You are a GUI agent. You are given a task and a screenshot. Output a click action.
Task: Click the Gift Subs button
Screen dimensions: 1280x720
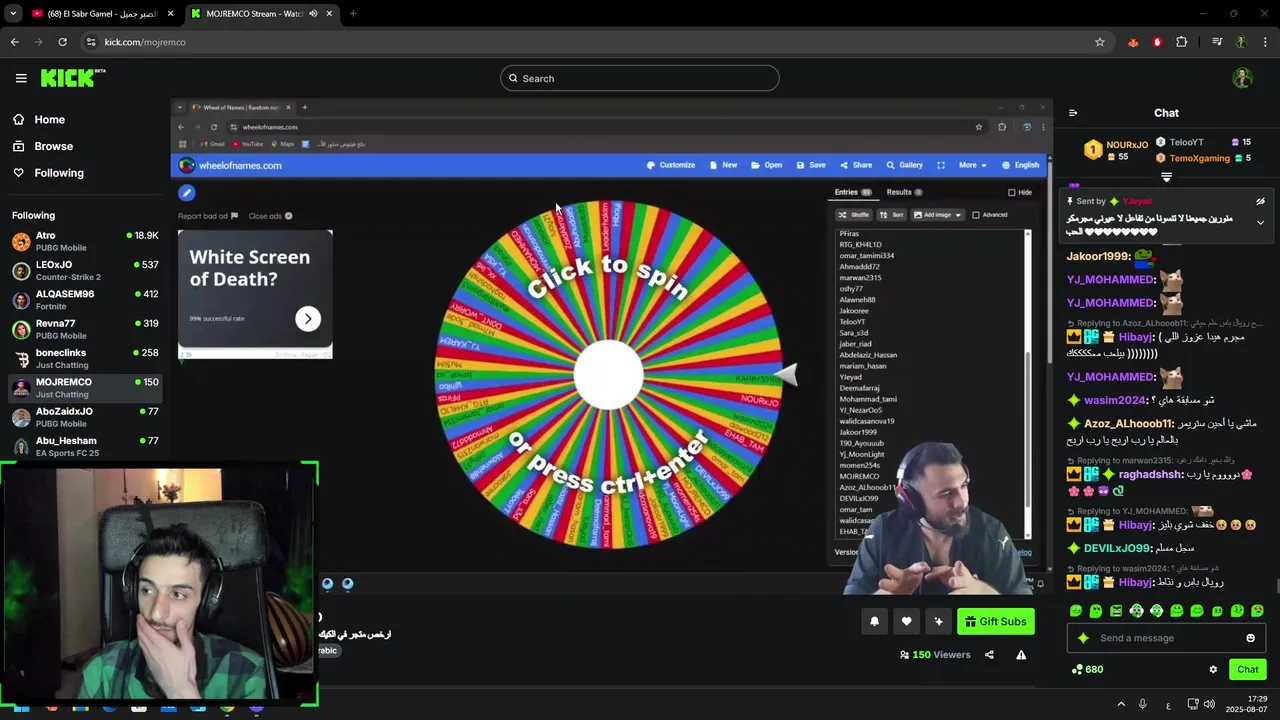tap(995, 621)
